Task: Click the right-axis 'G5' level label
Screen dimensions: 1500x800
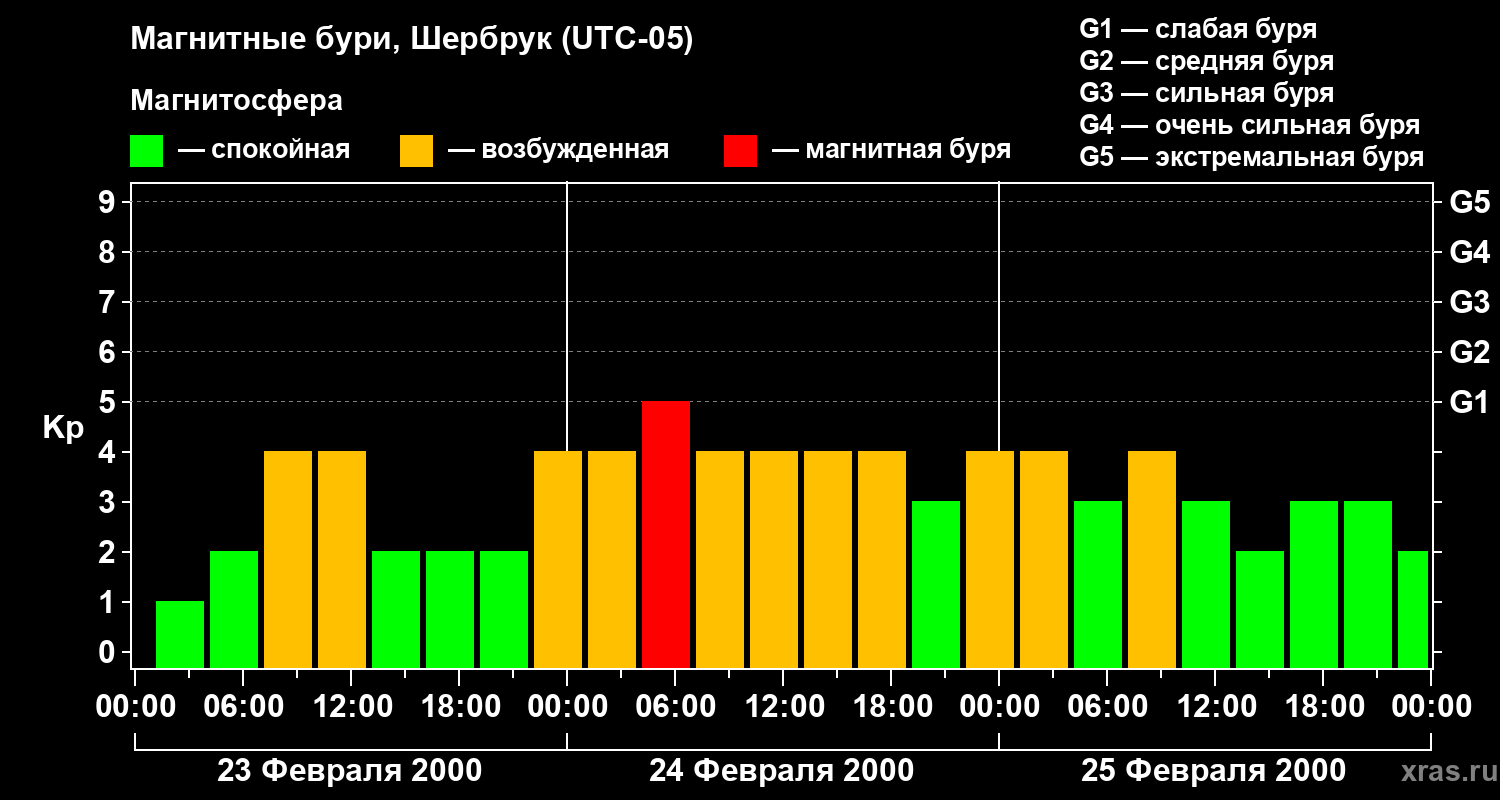Action: [x=1470, y=202]
